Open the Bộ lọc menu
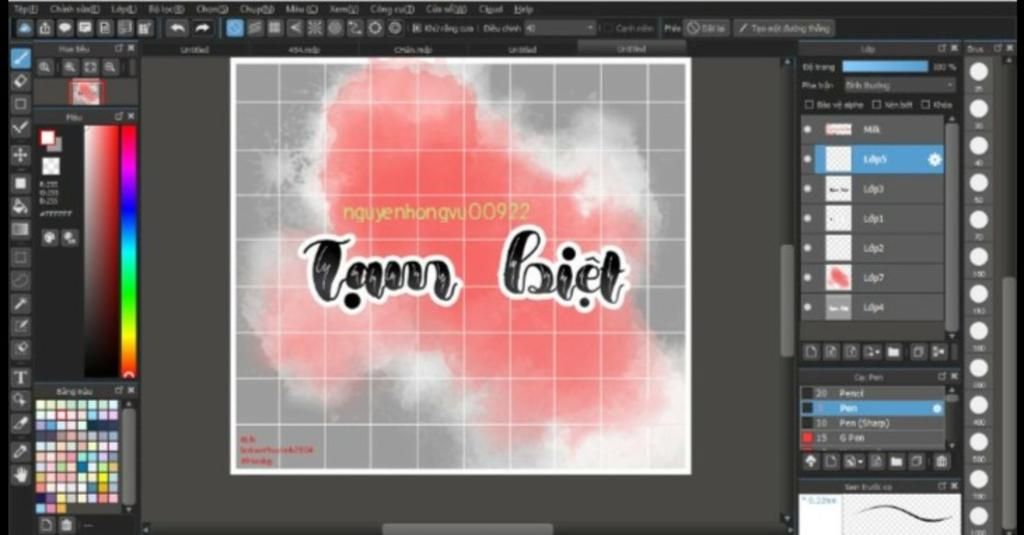Screen dimensions: 1024x535 [x=166, y=9]
